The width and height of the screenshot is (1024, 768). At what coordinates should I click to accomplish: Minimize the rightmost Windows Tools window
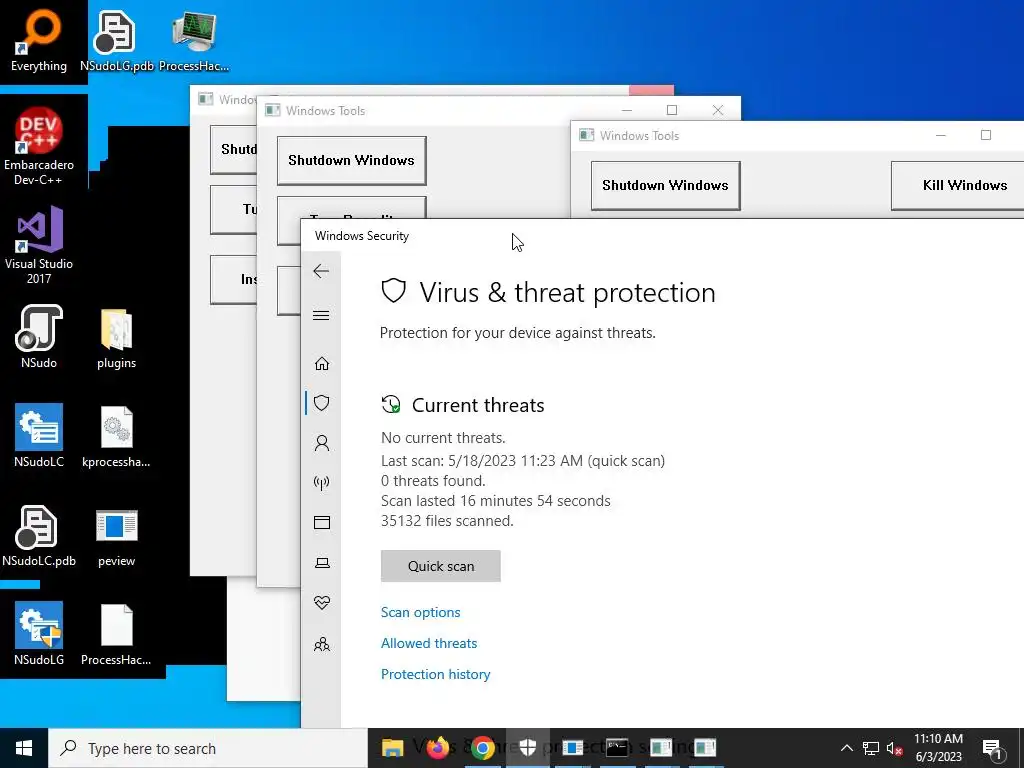(941, 135)
